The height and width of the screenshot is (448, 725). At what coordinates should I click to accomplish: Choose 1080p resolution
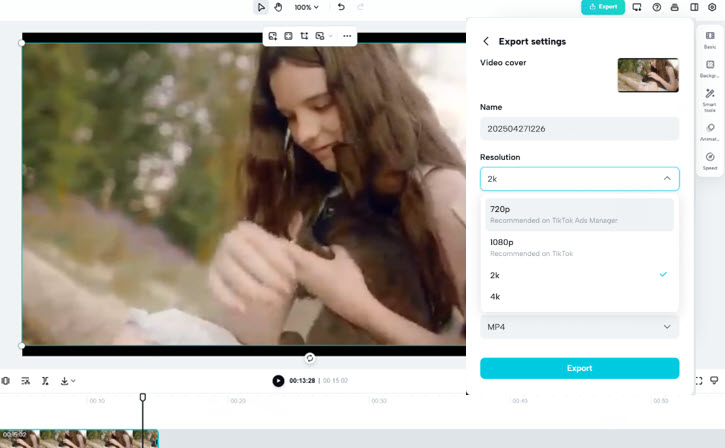(579, 247)
